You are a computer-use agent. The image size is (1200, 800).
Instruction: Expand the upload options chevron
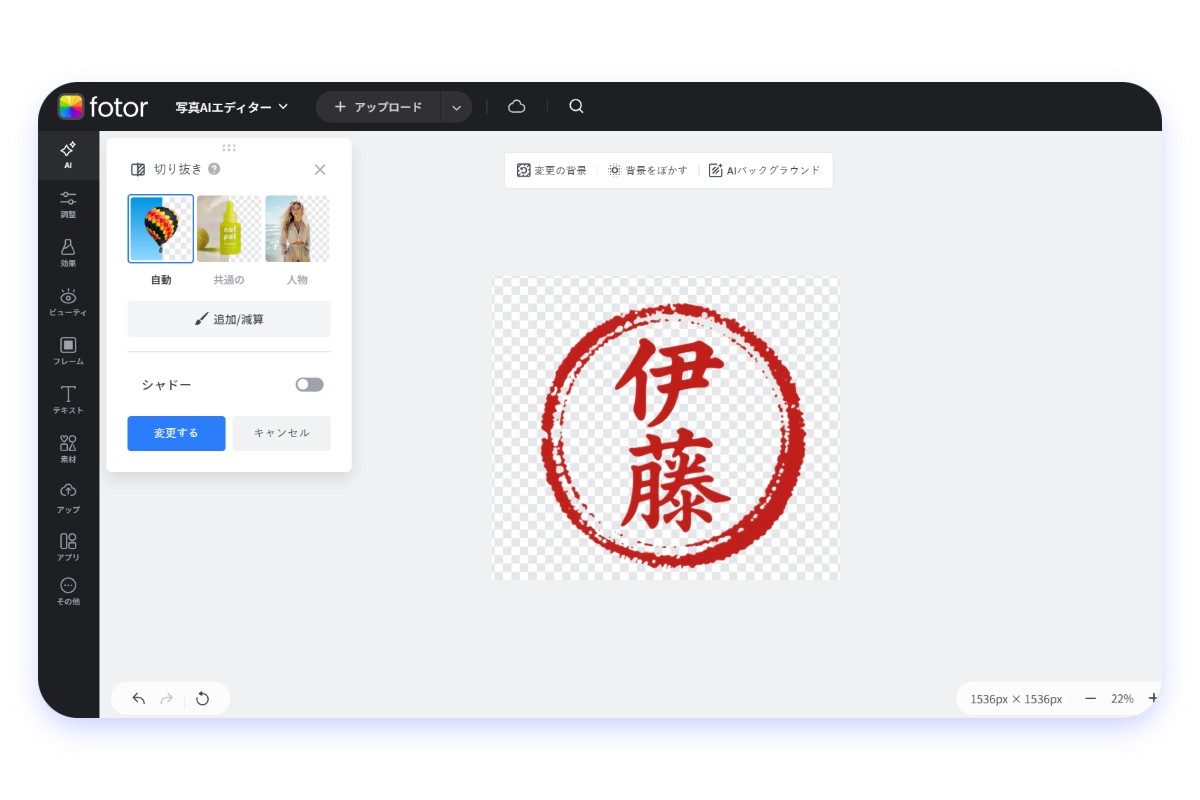[x=456, y=106]
